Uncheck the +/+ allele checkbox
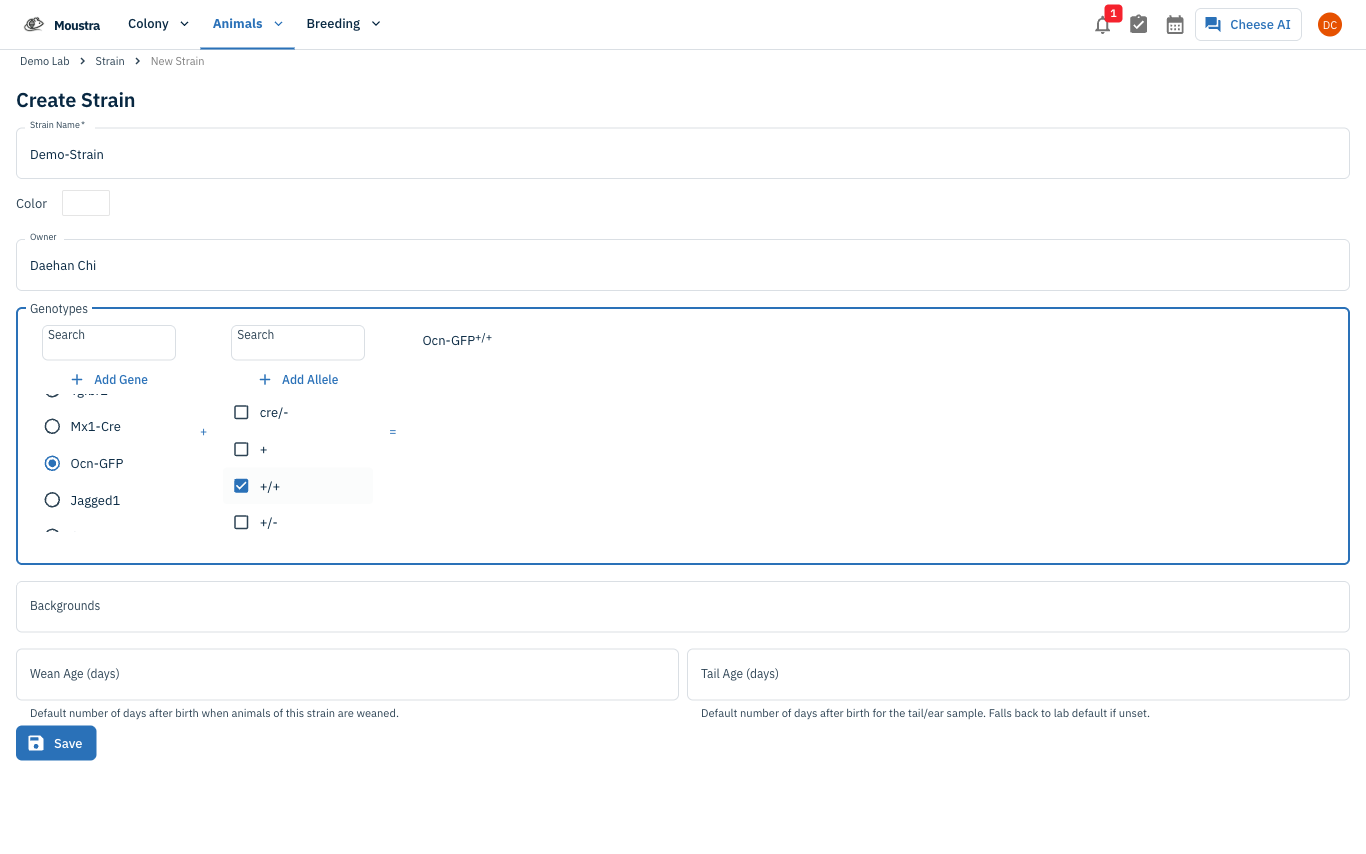 point(241,486)
